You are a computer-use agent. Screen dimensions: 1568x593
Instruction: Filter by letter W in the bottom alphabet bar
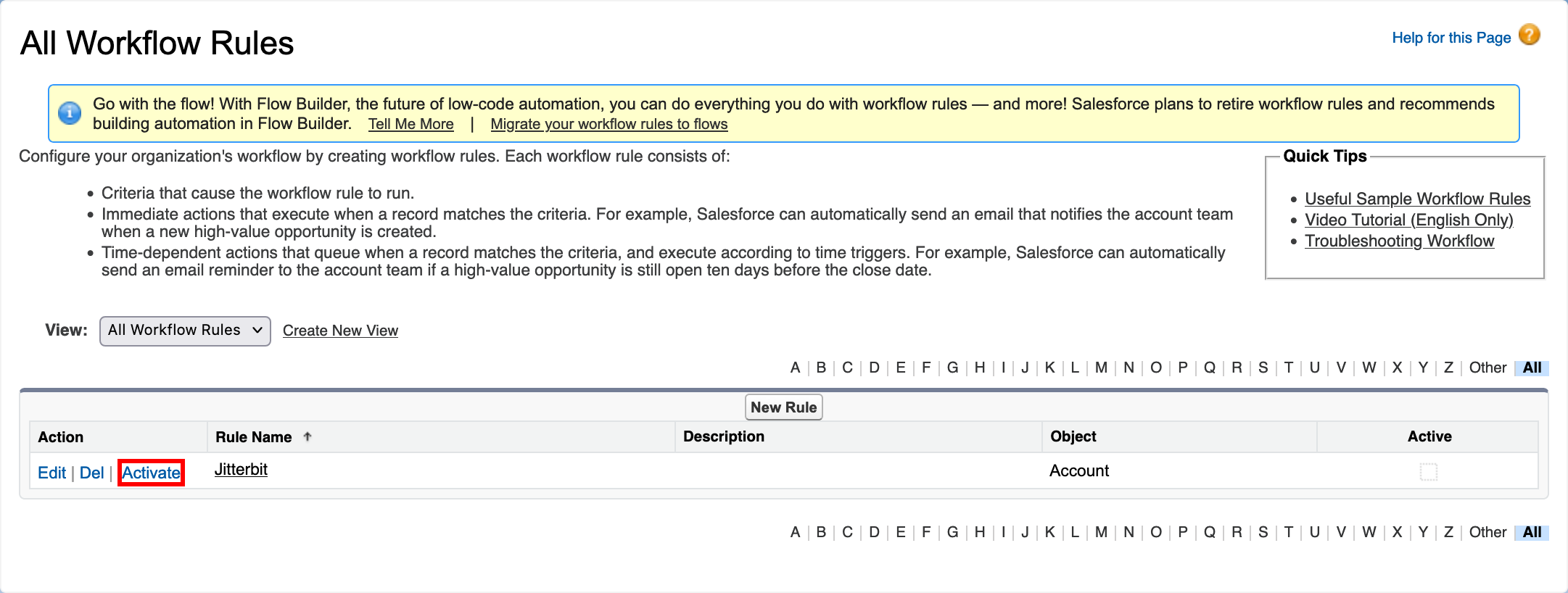[x=1369, y=532]
